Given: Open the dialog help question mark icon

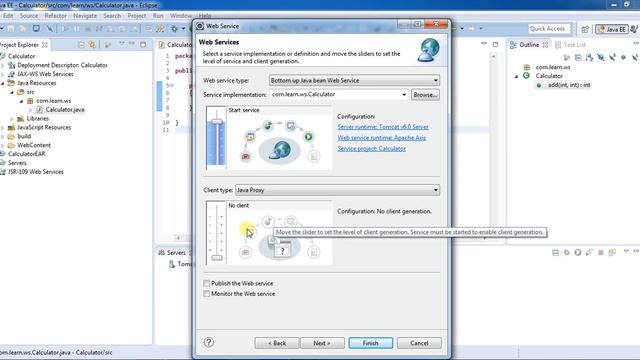Looking at the screenshot, I should click(209, 342).
